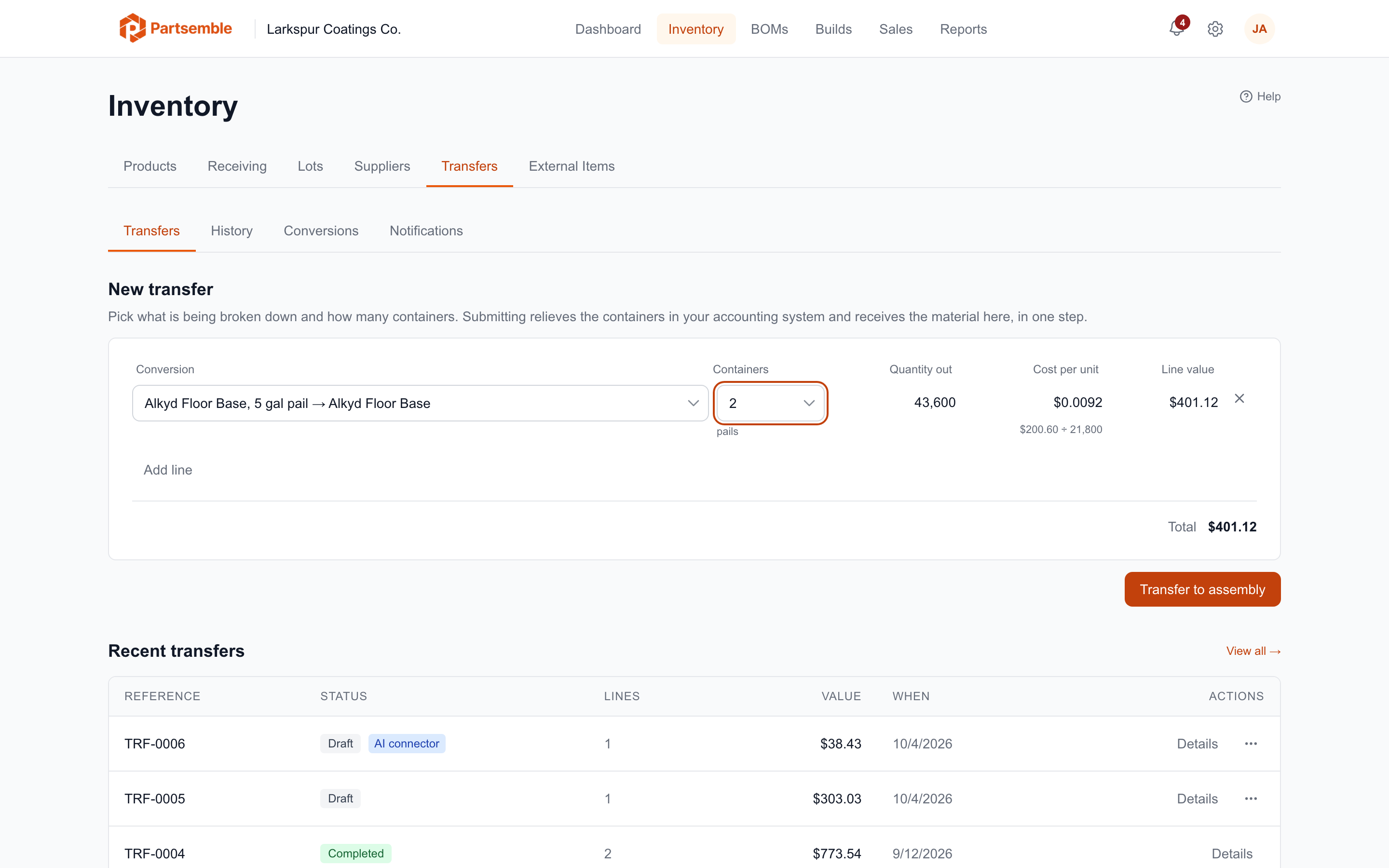1389x868 pixels.
Task: Click the Larkspur Coatings Co. company name
Action: (x=333, y=29)
